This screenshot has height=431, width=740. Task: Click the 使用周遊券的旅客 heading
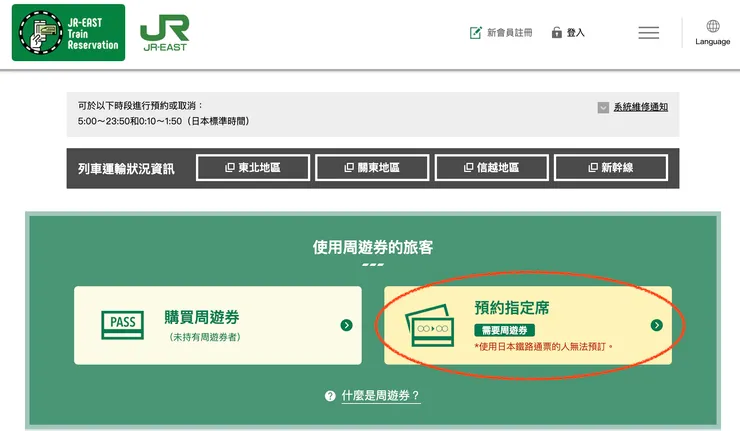pyautogui.click(x=373, y=247)
